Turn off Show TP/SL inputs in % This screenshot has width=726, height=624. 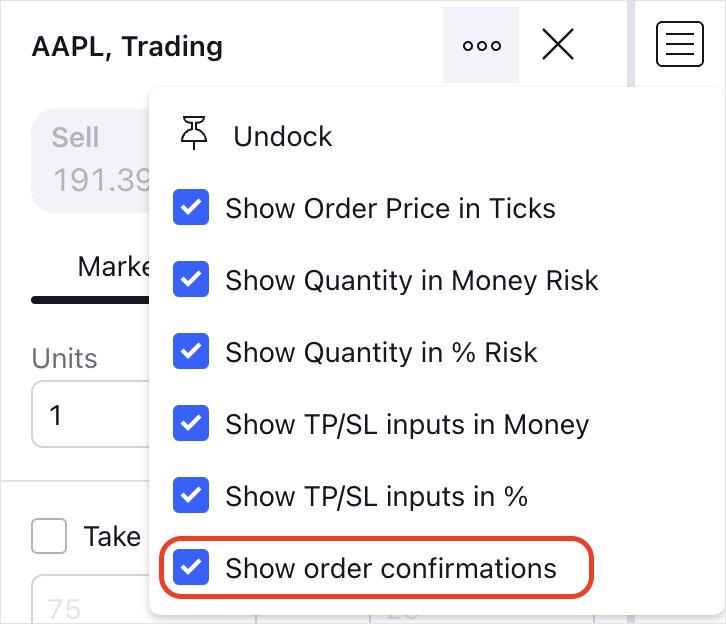click(x=191, y=496)
